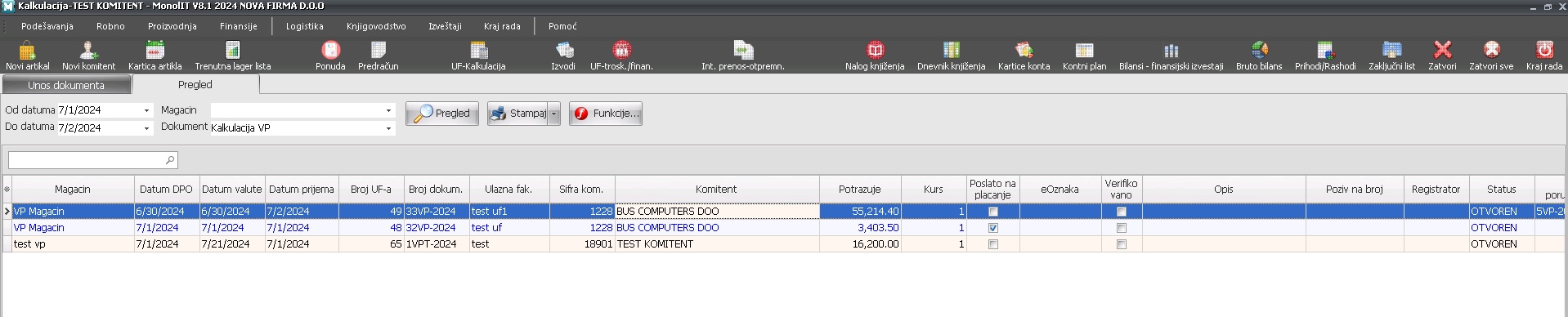Select cell 32VP-2024

437,228
